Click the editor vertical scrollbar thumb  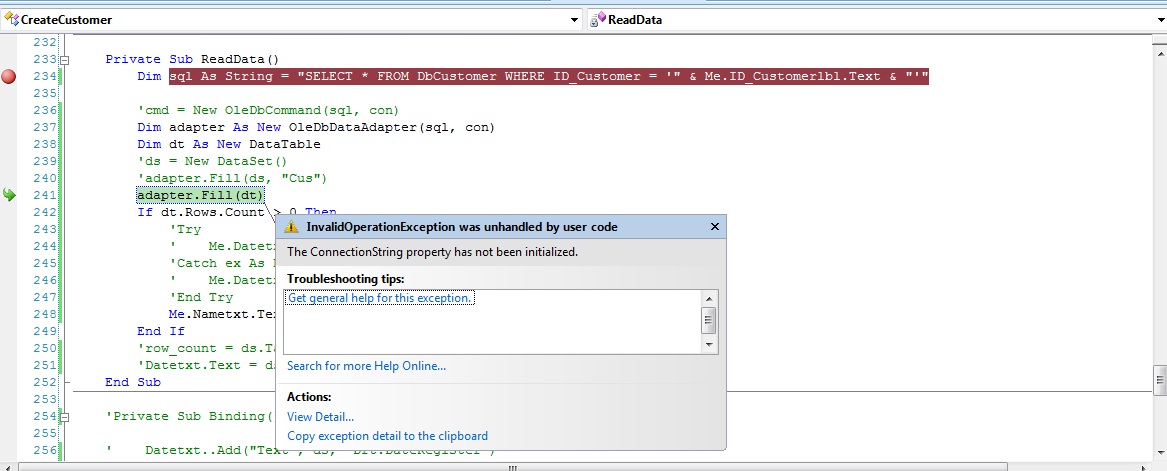coord(1160,382)
